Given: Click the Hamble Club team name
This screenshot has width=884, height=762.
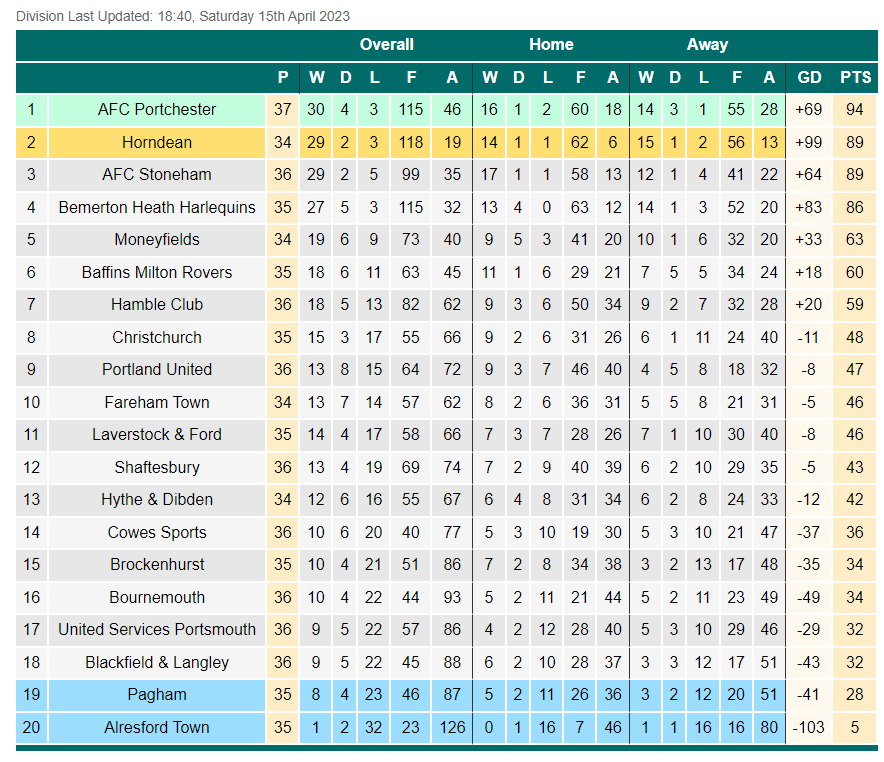Looking at the screenshot, I should [x=157, y=304].
